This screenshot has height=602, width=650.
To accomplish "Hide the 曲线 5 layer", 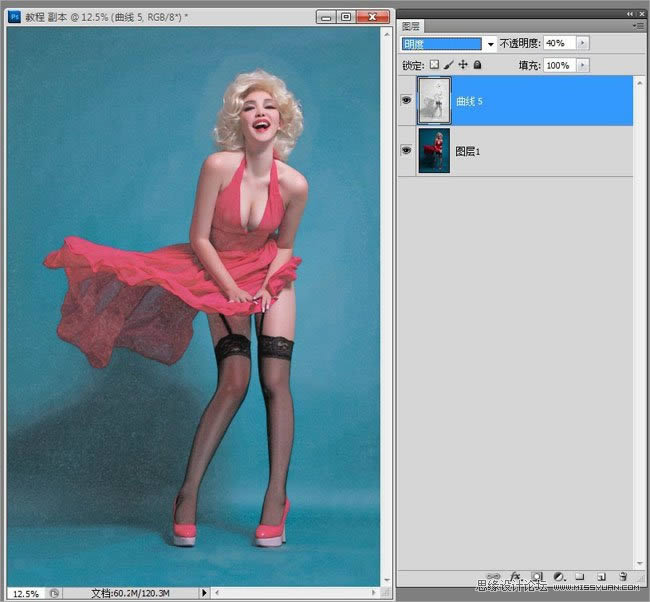I will click(x=406, y=101).
